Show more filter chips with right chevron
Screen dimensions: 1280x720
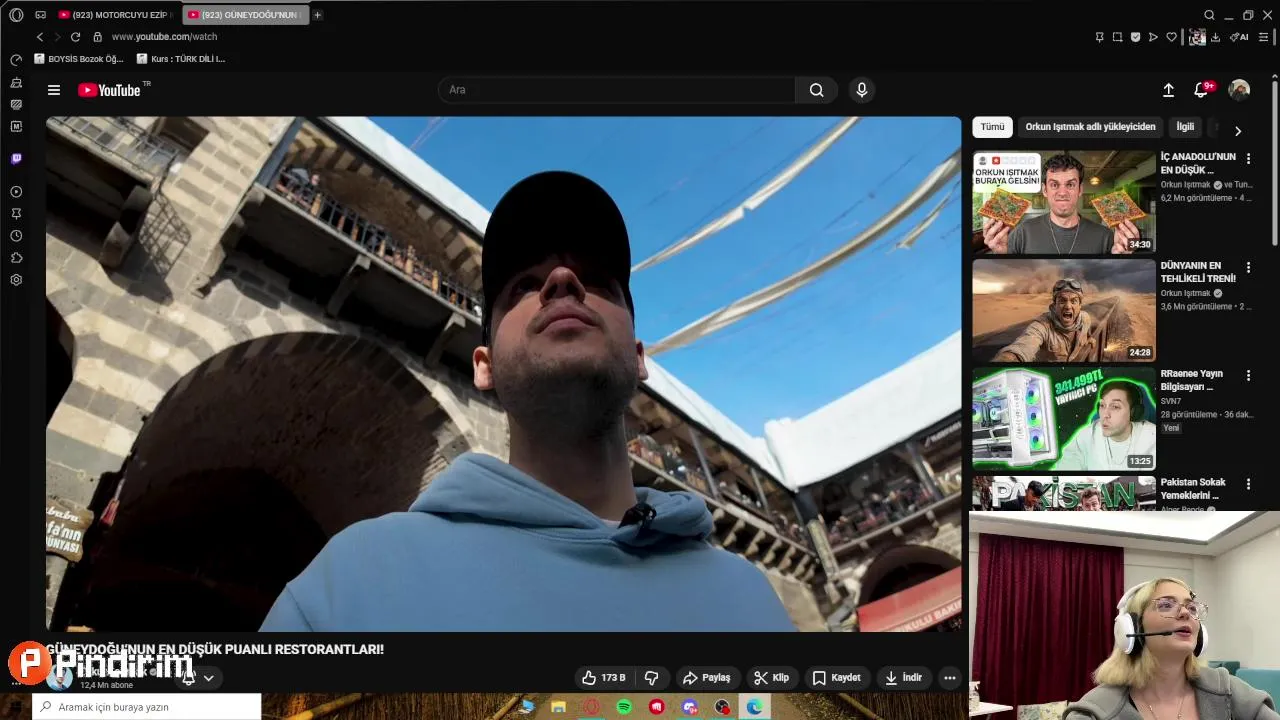click(x=1238, y=131)
